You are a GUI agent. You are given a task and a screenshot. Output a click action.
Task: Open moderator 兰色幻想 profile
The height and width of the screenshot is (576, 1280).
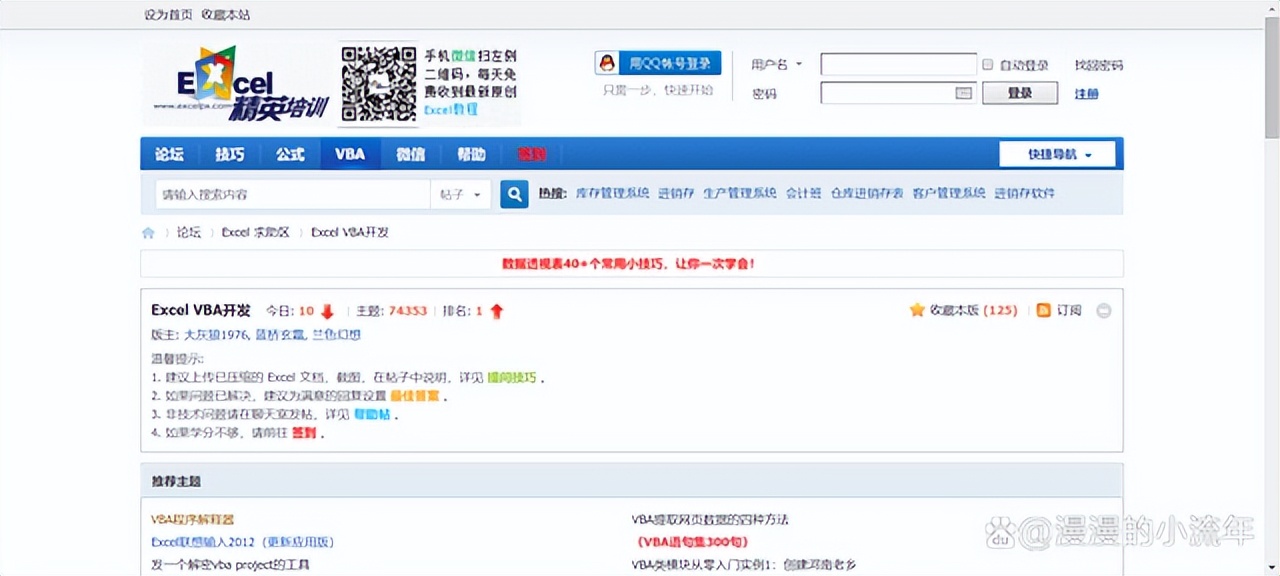pyautogui.click(x=336, y=335)
